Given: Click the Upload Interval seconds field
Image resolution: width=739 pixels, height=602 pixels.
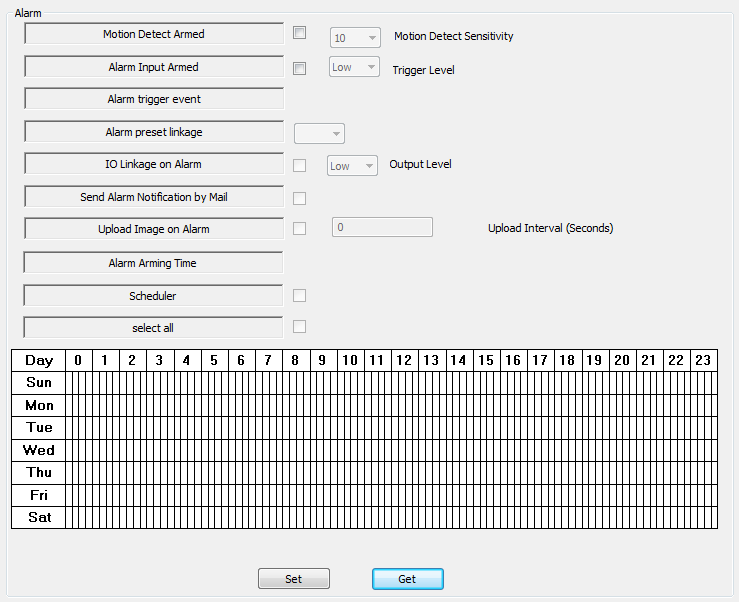Looking at the screenshot, I should pos(382,227).
